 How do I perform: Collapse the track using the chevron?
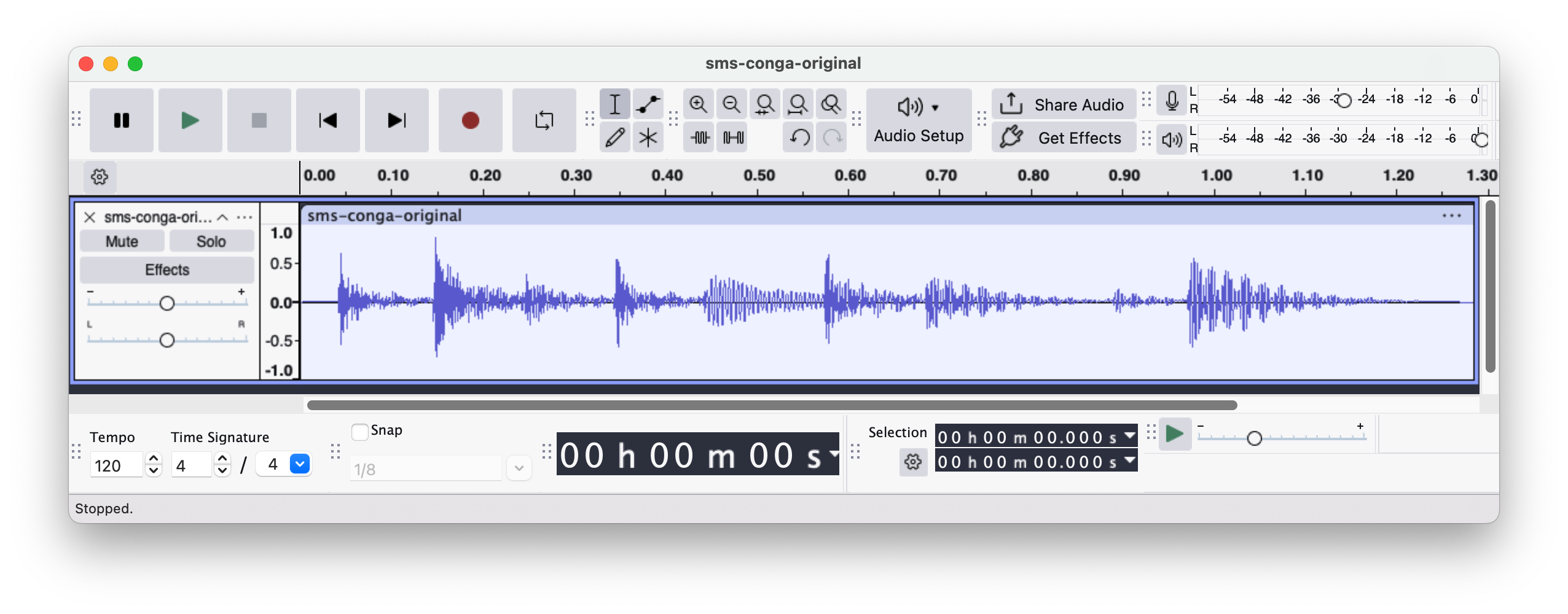pos(223,217)
